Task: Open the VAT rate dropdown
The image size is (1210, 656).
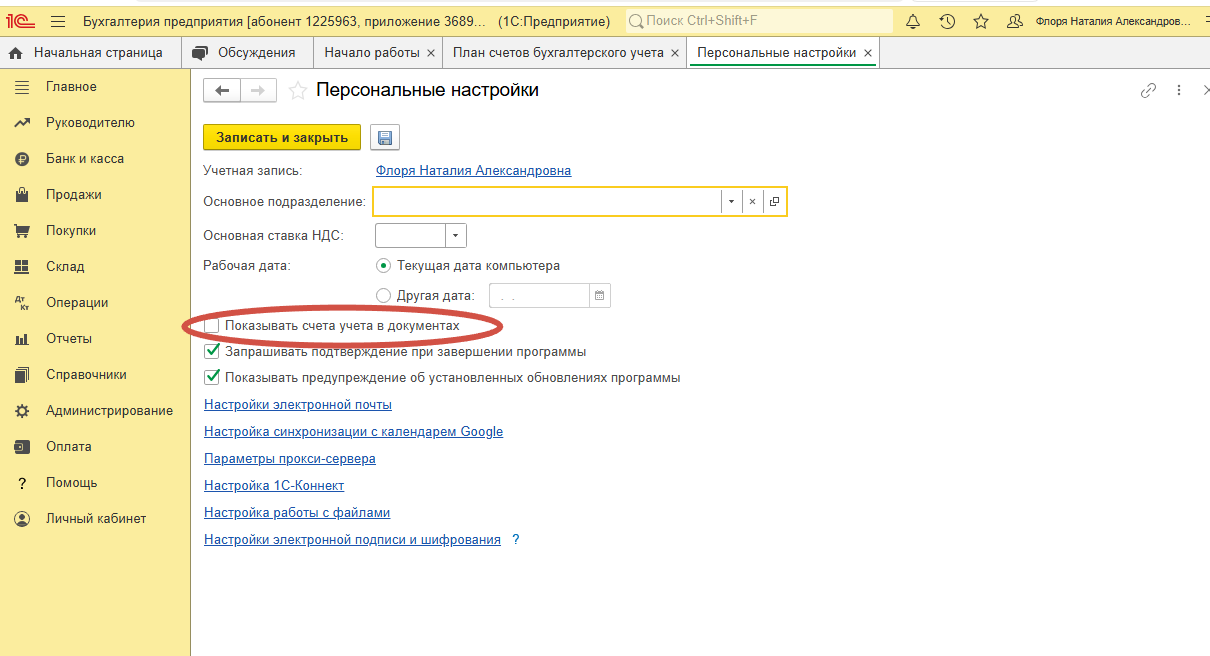Action: point(456,236)
